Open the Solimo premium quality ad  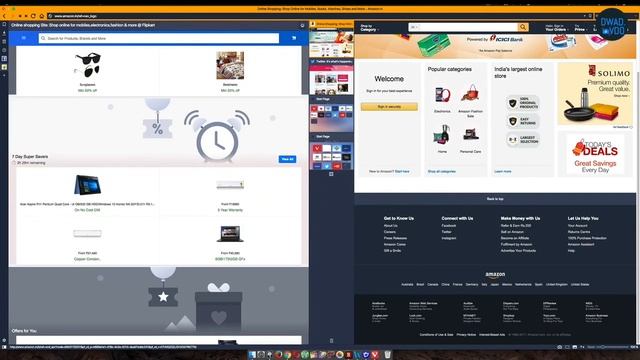(595, 93)
